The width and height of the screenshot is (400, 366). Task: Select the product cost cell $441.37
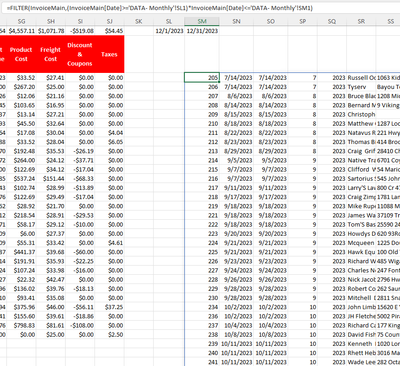click(x=21, y=252)
